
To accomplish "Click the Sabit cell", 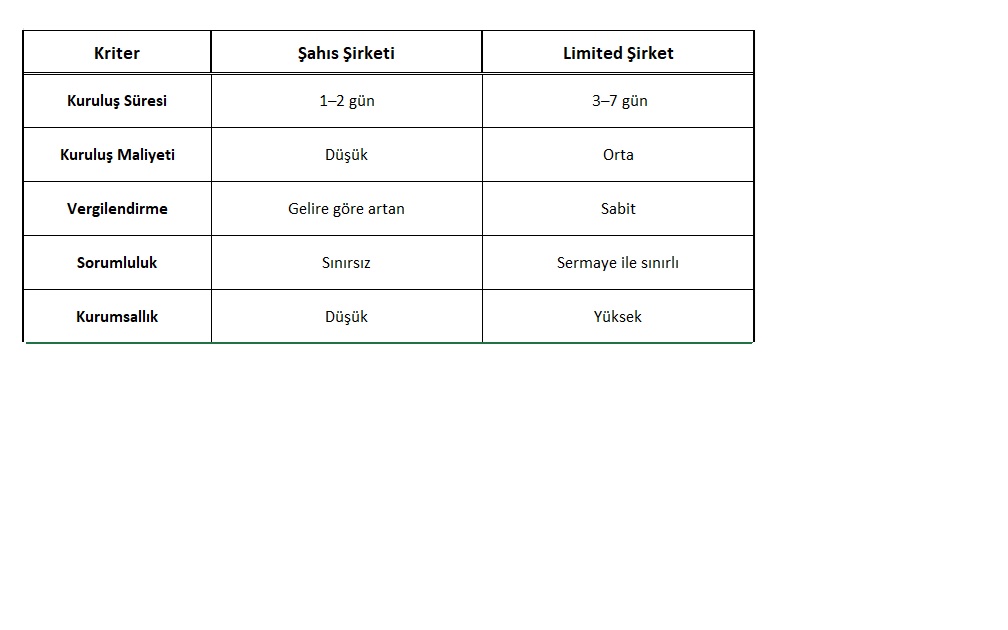I will 618,209.
